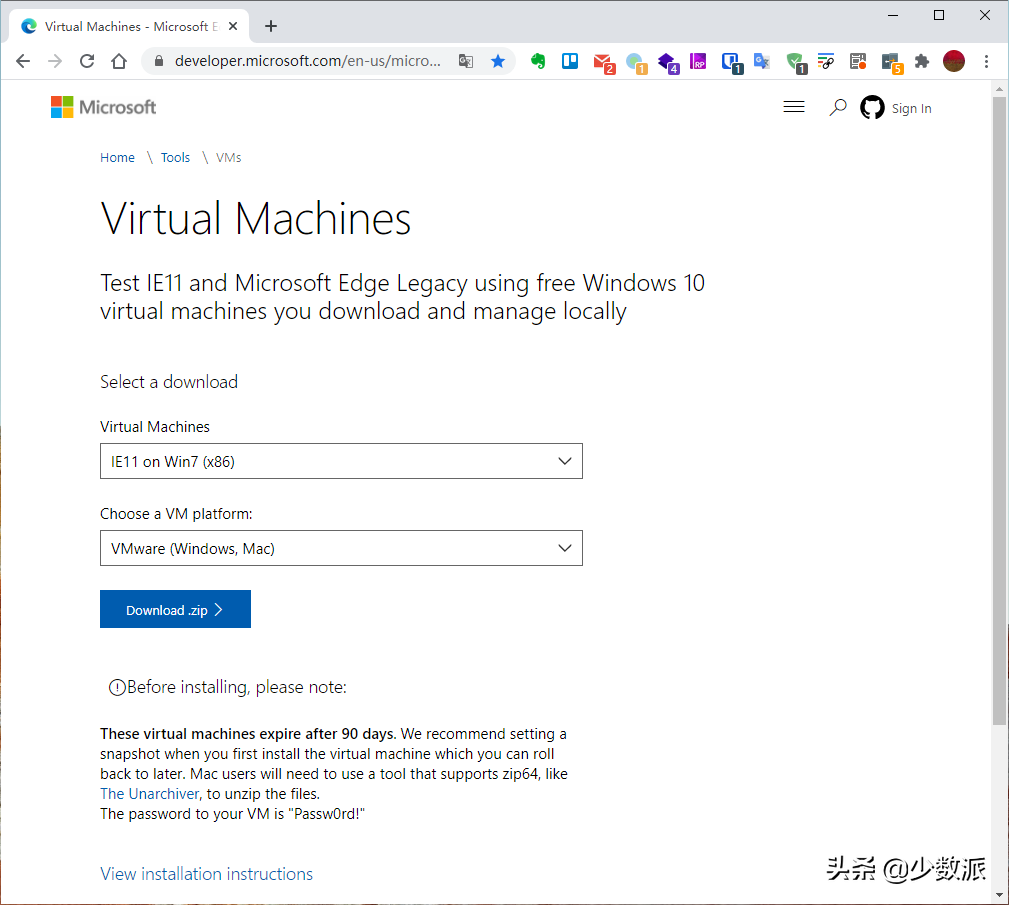Open the Chrome three-dot menu
This screenshot has height=905, width=1009.
pyautogui.click(x=987, y=61)
